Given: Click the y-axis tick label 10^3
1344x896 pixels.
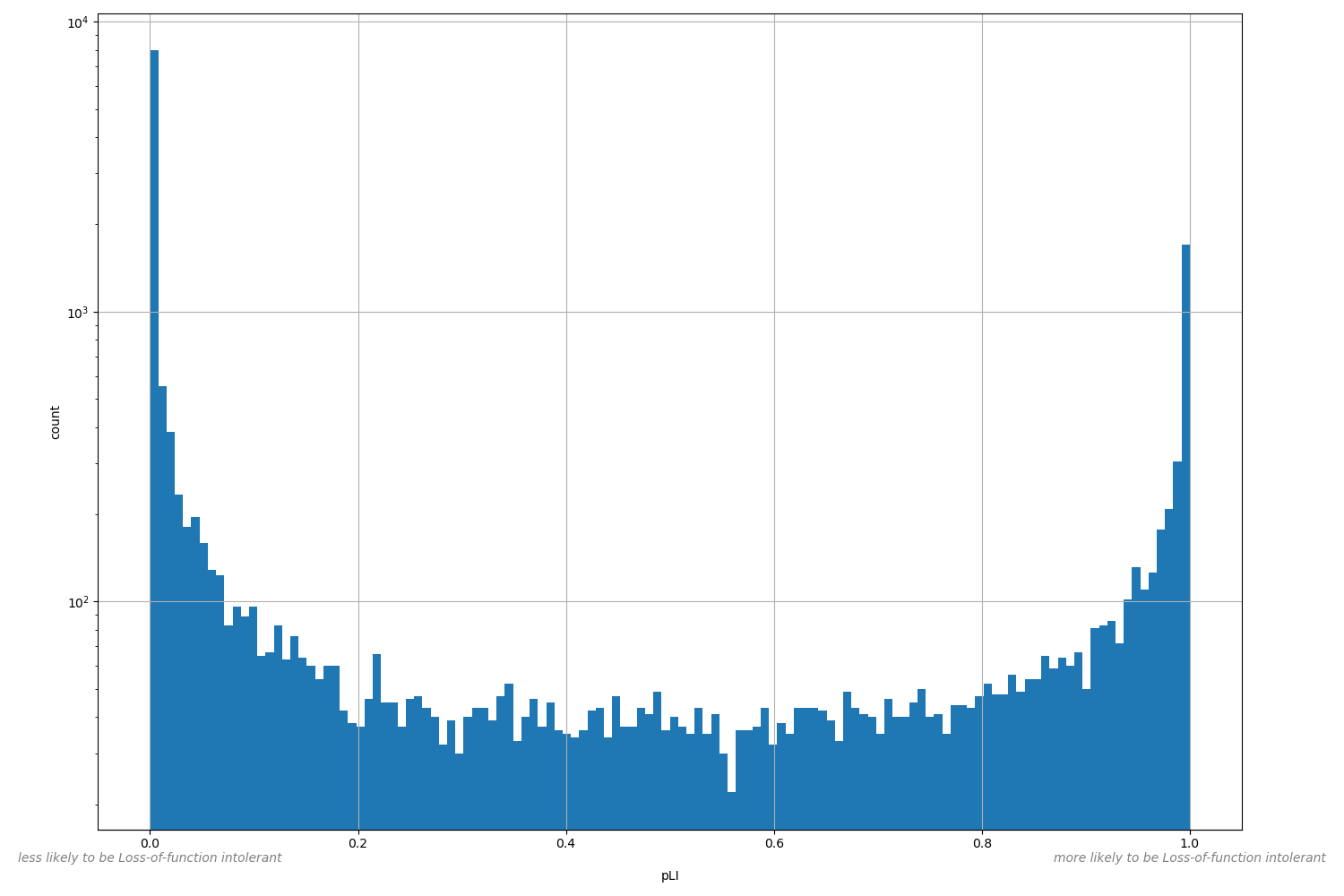Looking at the screenshot, I should click(x=78, y=313).
